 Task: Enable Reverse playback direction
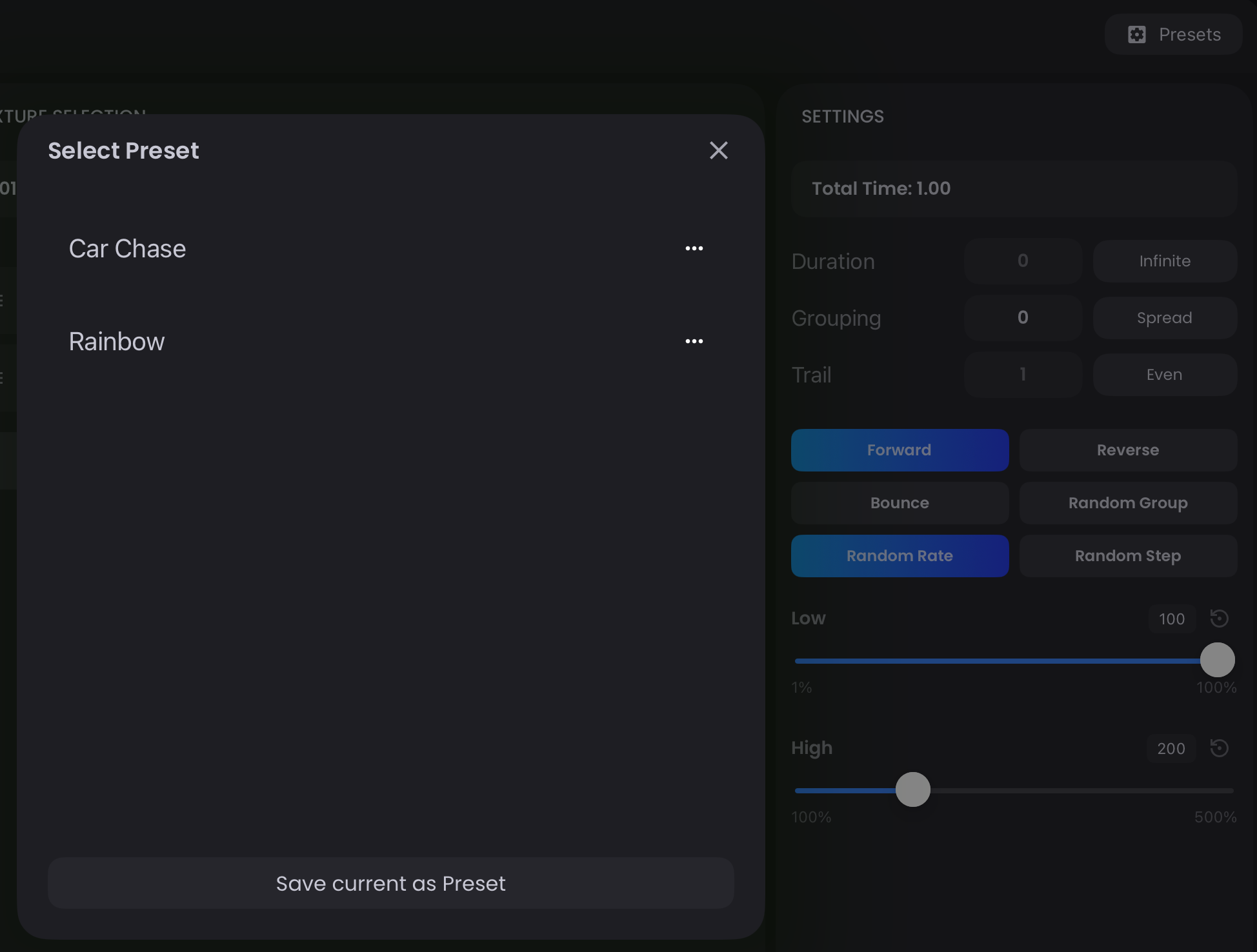coord(1127,450)
